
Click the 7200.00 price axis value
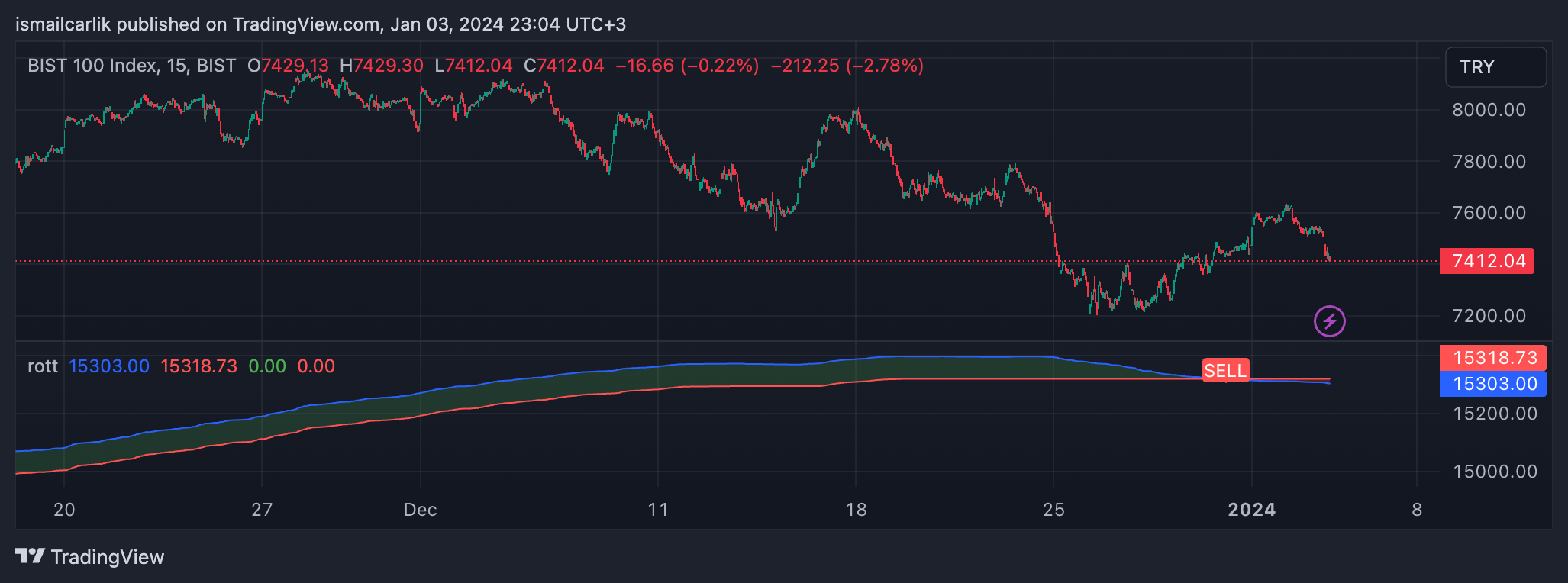coord(1489,316)
